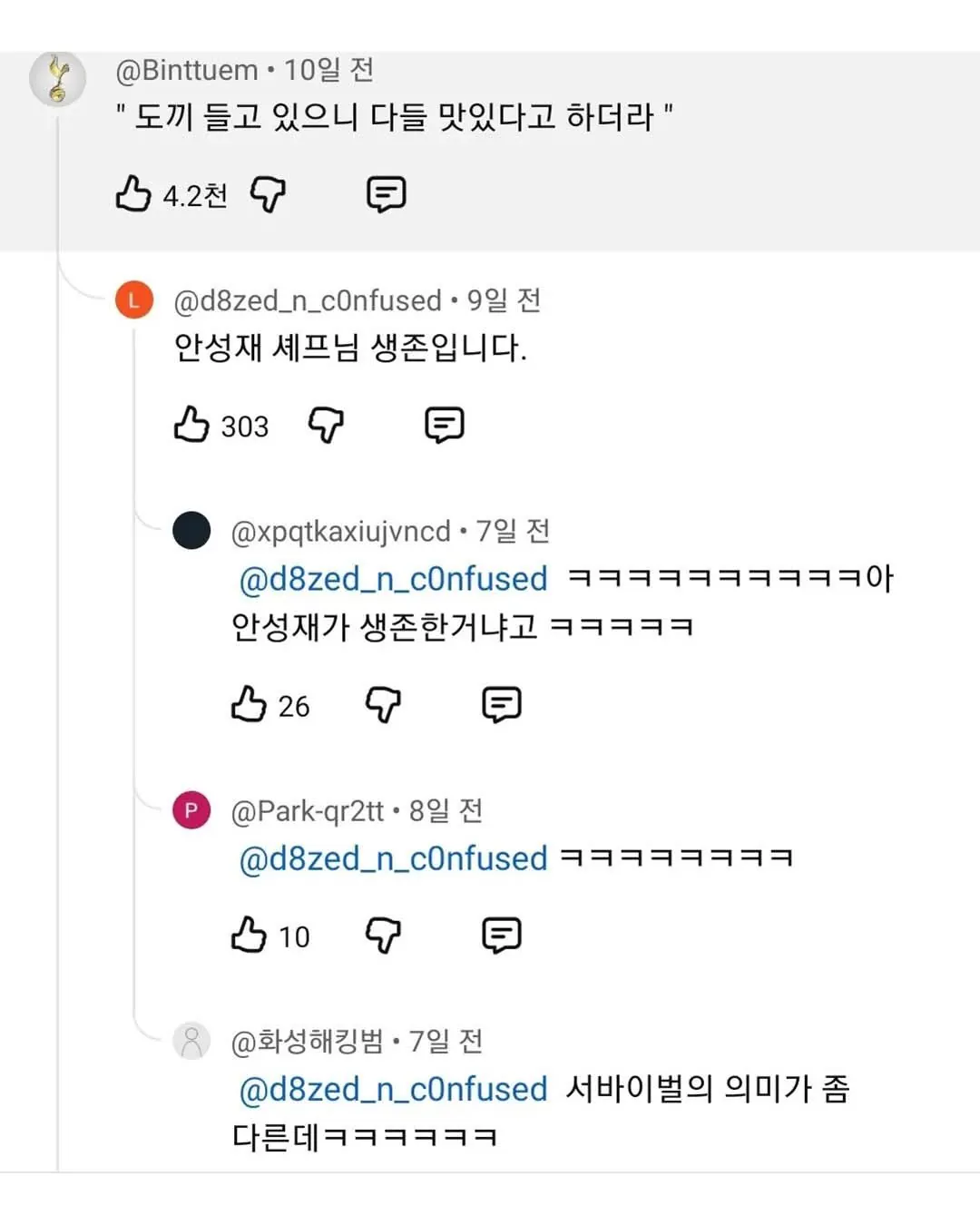The image size is (980, 1225).
Task: Reply to the @xpqtkaxiujvncd comment
Action: tap(501, 704)
